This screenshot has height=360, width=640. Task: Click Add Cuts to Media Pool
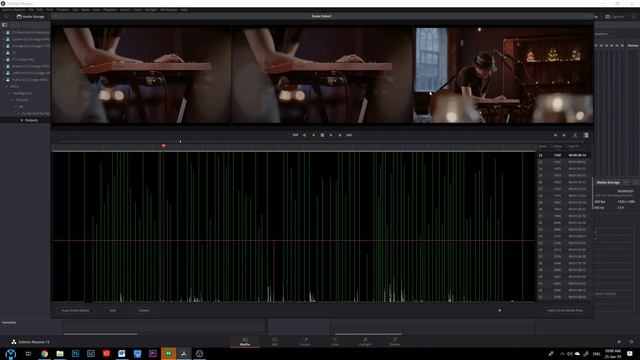[565, 310]
